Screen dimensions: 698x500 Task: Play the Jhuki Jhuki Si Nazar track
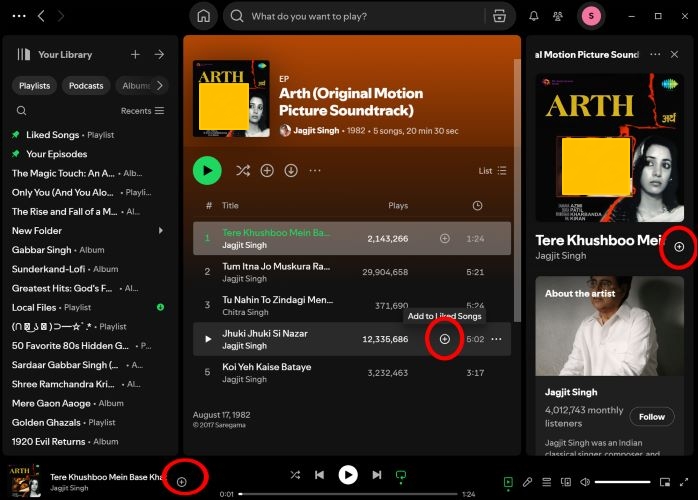208,339
